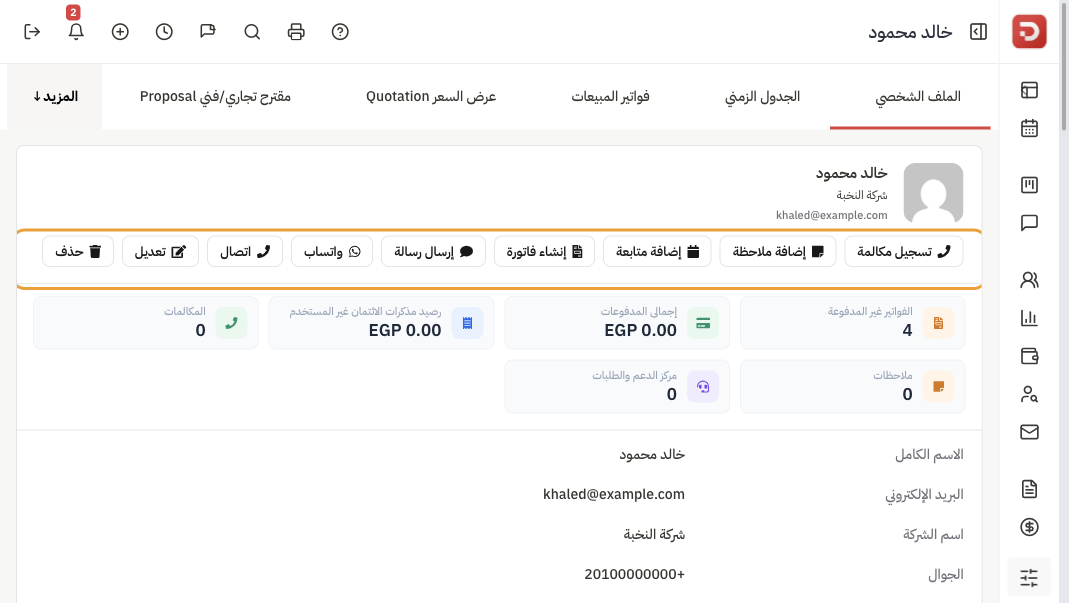Image resolution: width=1069 pixels, height=603 pixels.
Task: Toggle the sidebar collapse panel icon
Action: point(978,31)
